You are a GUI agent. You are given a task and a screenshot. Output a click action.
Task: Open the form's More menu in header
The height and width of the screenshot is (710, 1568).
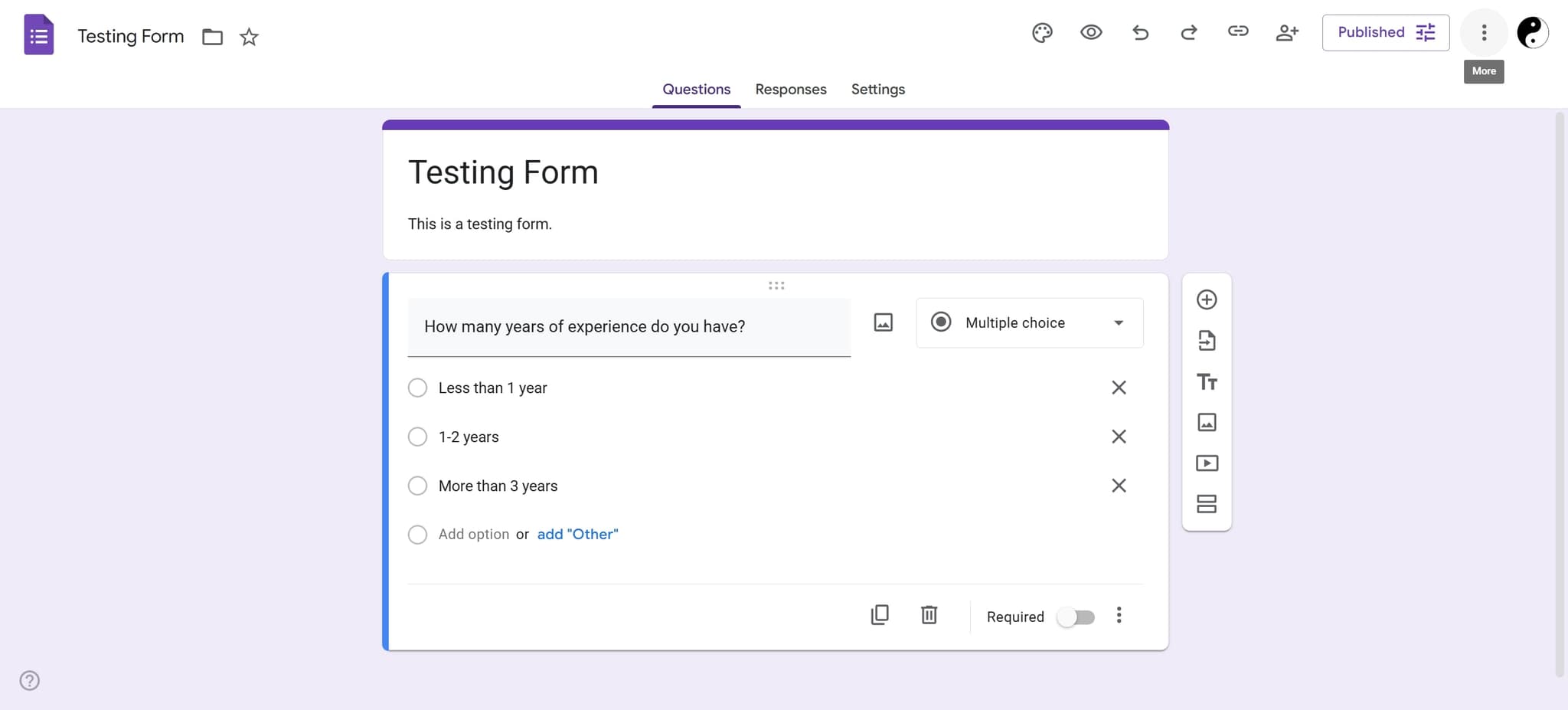1484,32
